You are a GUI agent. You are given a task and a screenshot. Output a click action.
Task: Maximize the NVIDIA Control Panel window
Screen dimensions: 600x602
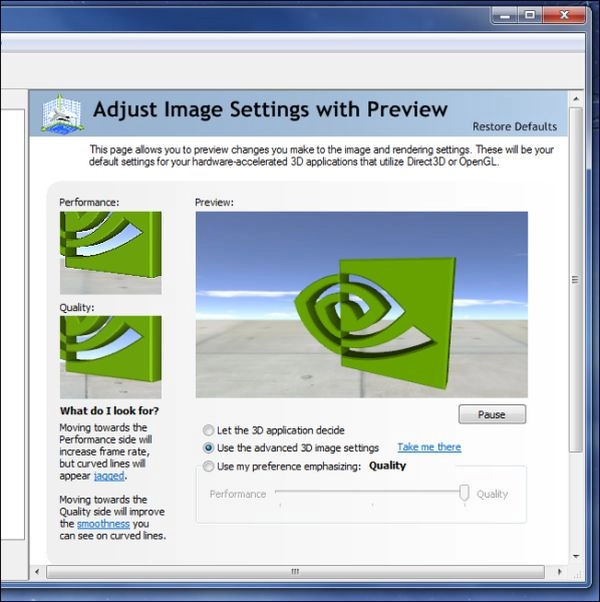click(530, 16)
